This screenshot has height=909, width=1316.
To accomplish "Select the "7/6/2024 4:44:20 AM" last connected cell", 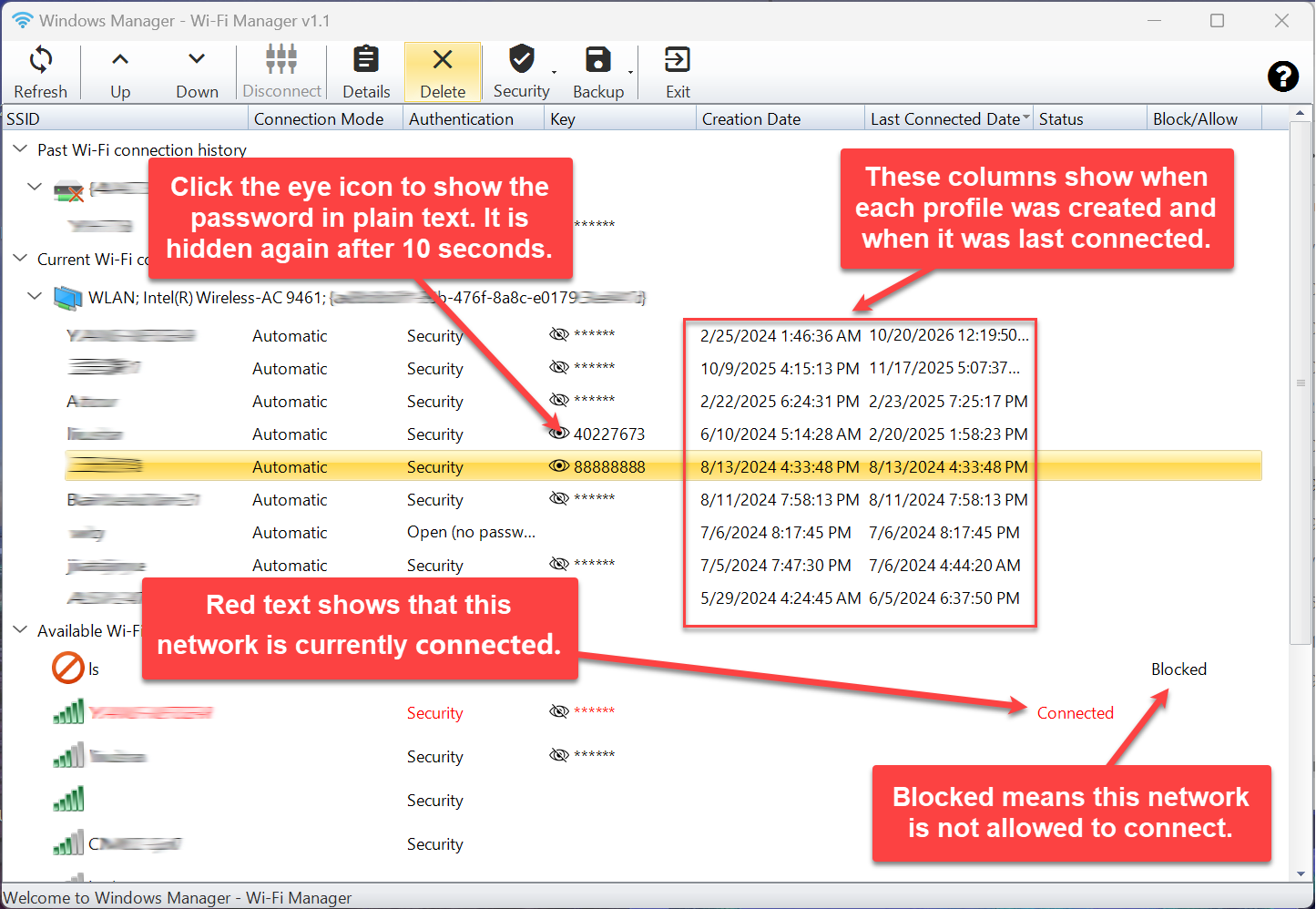I will point(944,566).
